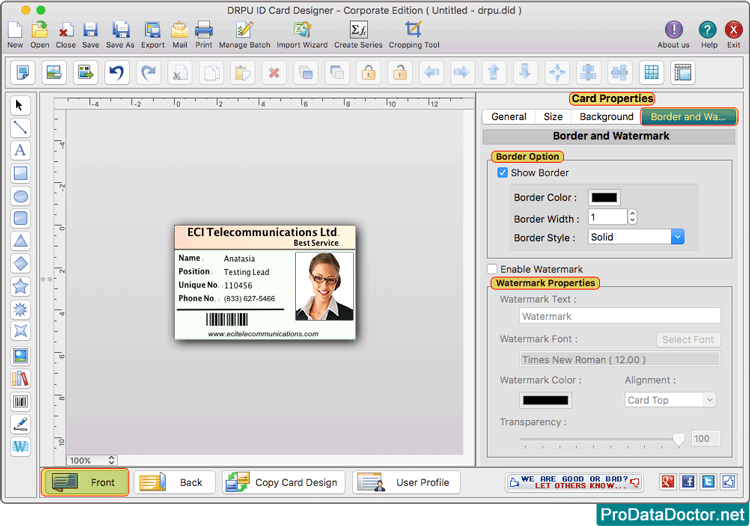
Task: Click the Transparency slider handle
Action: [678, 439]
